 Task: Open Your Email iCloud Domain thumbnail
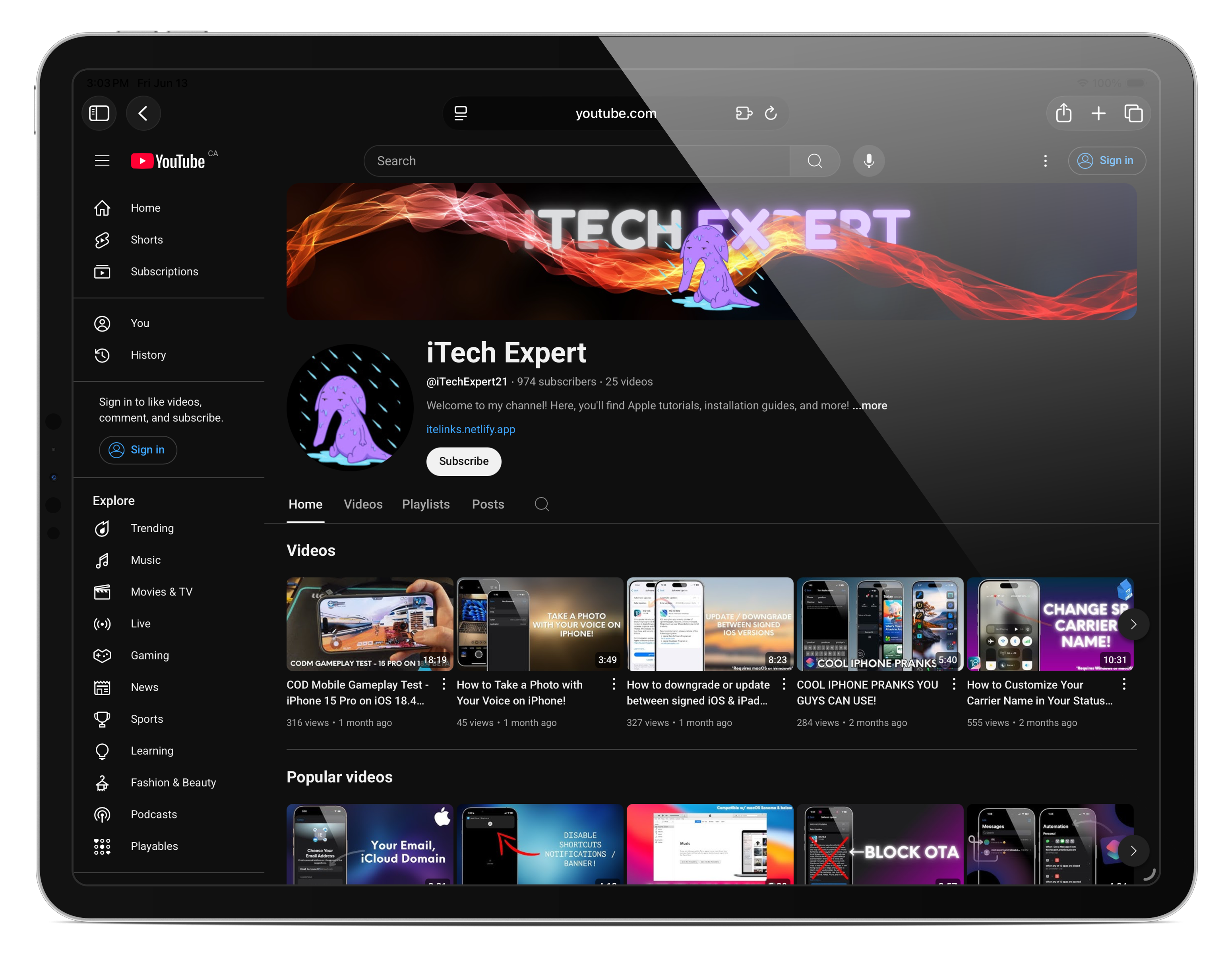pos(370,844)
